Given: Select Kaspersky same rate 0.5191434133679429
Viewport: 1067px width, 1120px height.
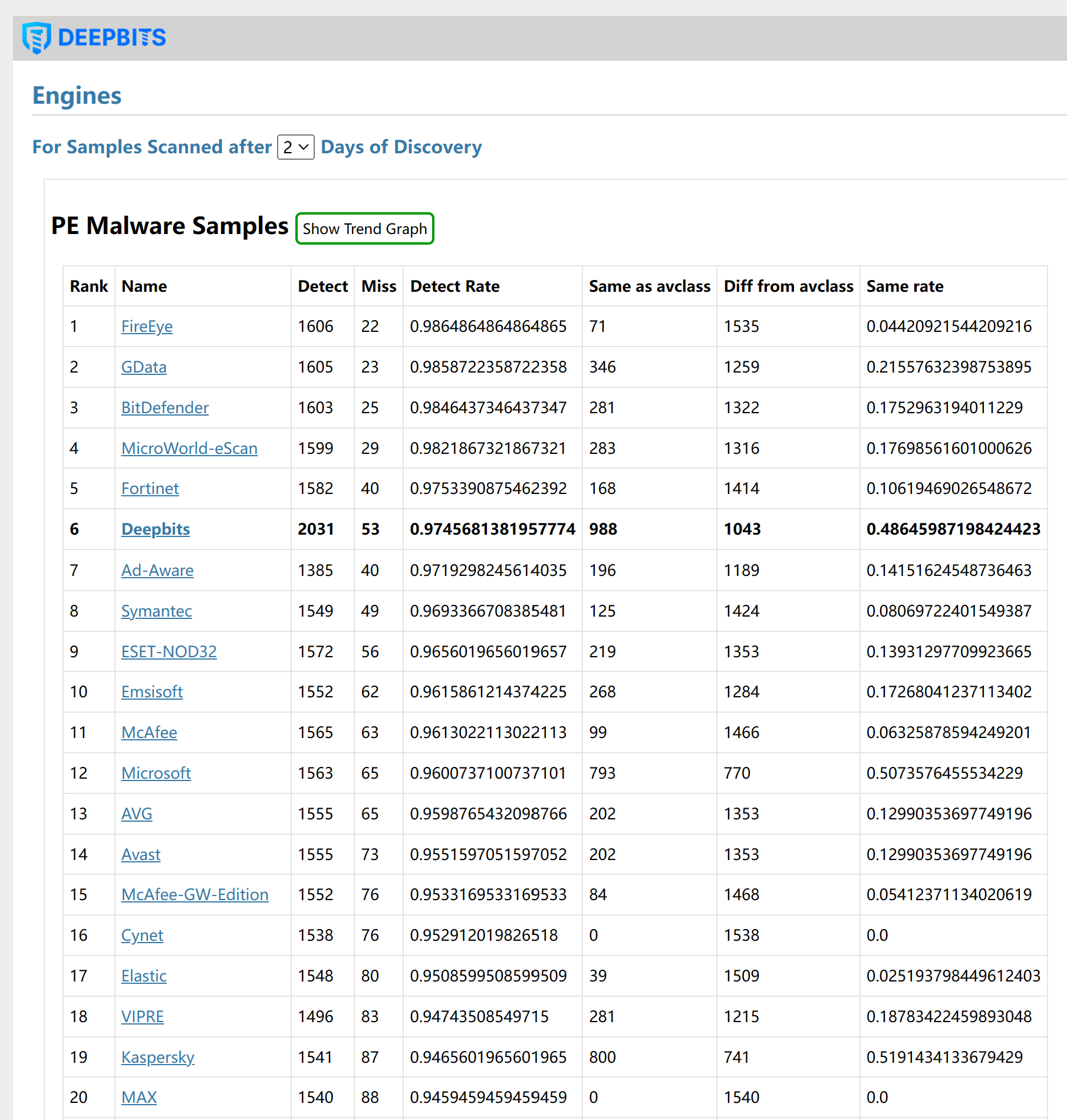Looking at the screenshot, I should (x=944, y=1057).
